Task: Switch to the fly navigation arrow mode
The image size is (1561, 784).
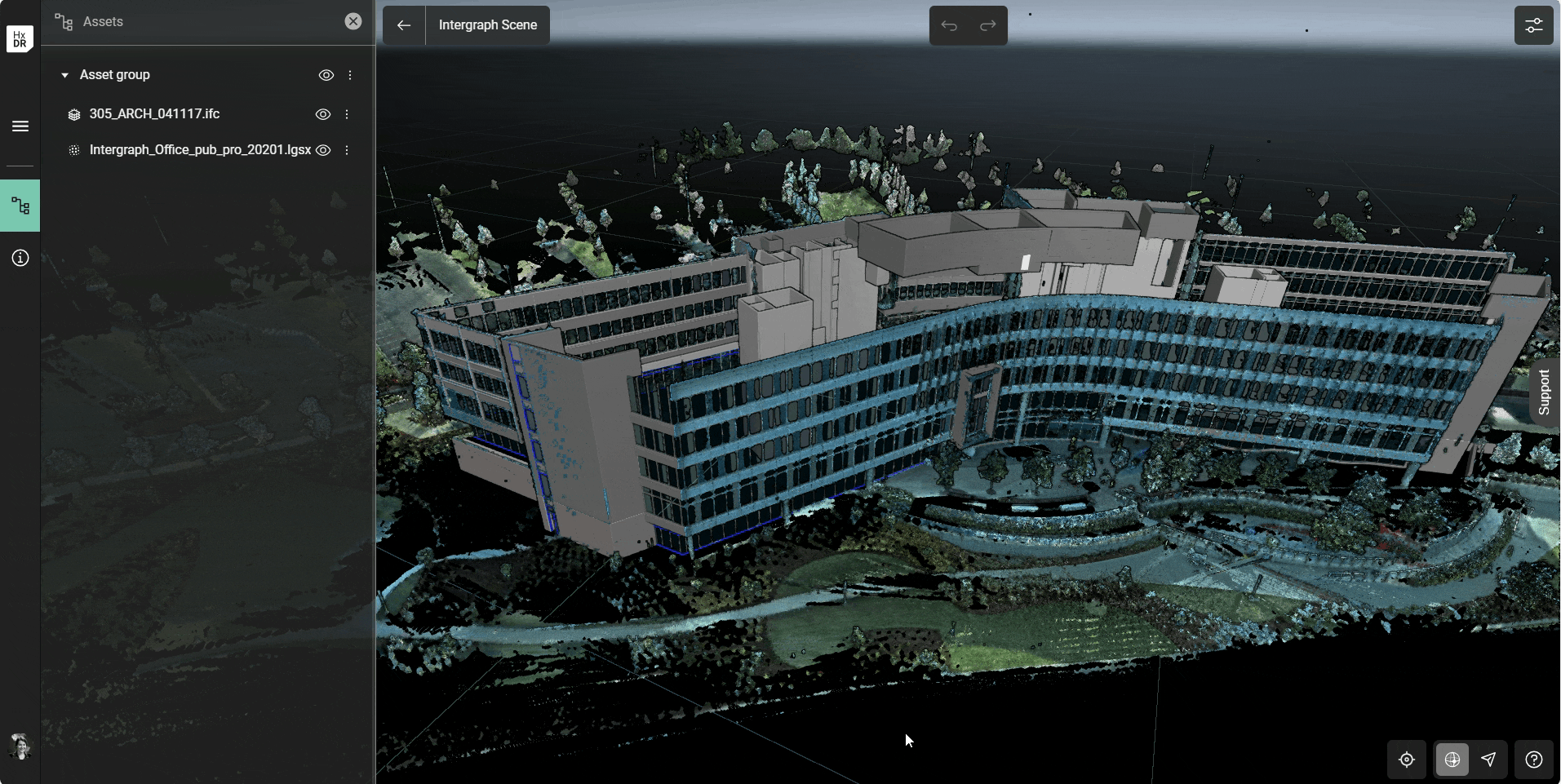Action: coord(1490,760)
